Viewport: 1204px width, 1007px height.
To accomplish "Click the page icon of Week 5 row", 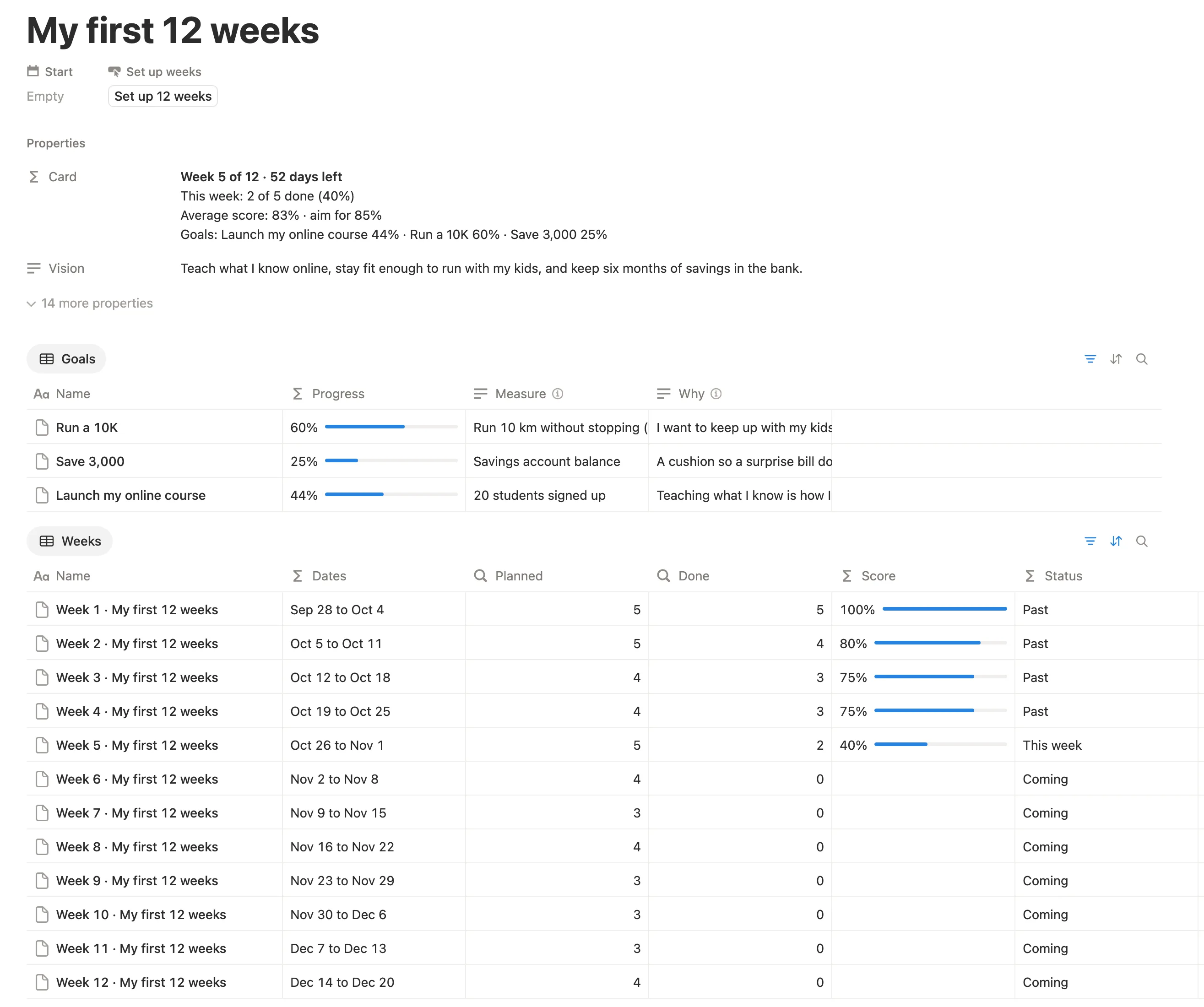I will [x=42, y=745].
